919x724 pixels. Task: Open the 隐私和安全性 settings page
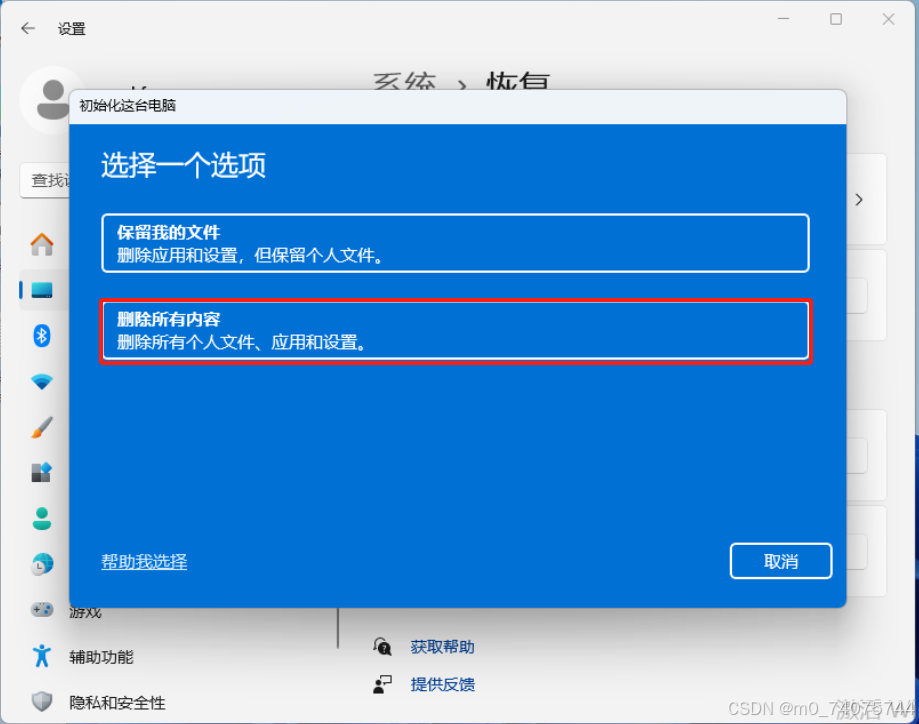[x=117, y=702]
